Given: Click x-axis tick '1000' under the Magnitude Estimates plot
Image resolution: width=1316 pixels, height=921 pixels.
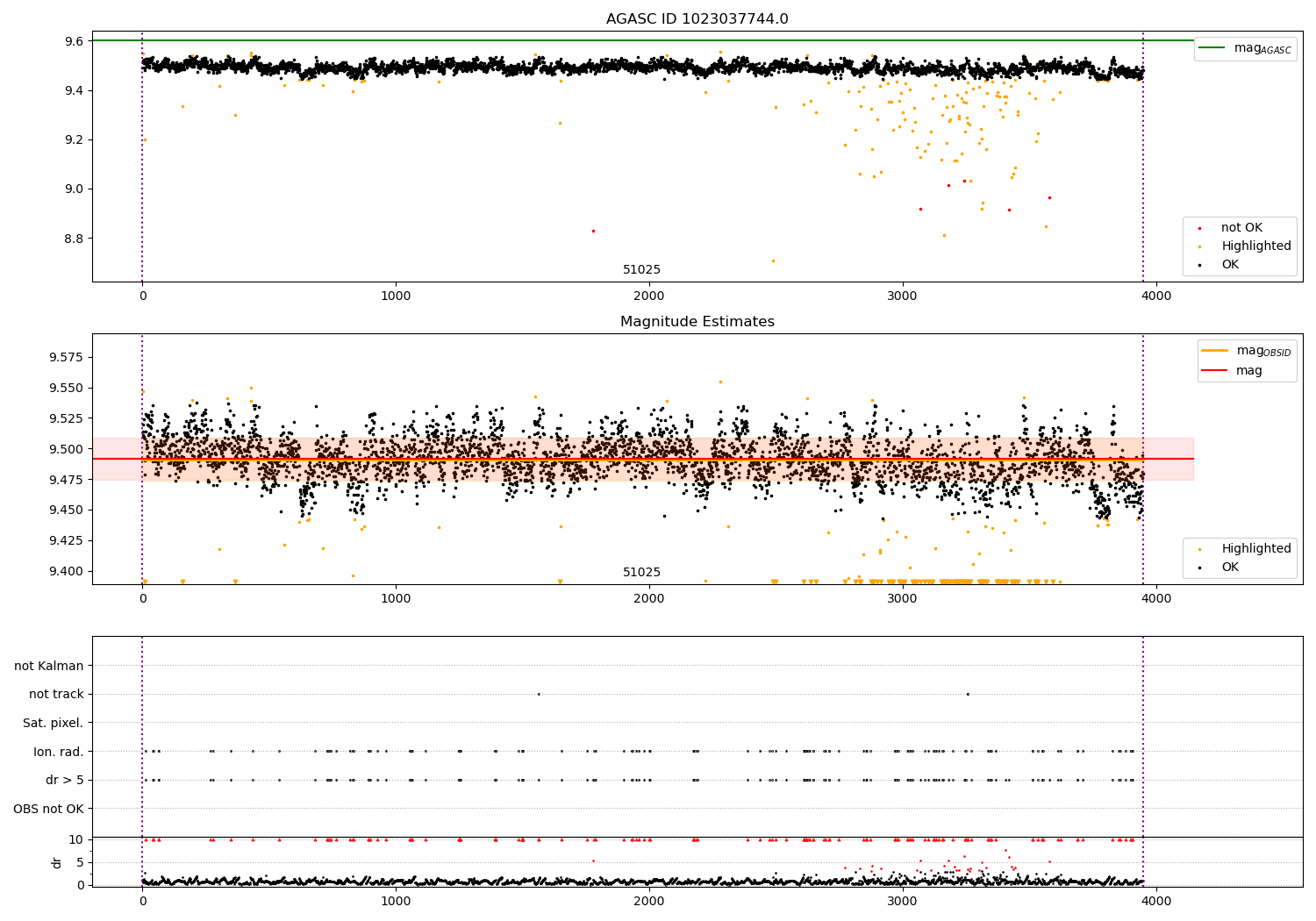Looking at the screenshot, I should [x=396, y=599].
